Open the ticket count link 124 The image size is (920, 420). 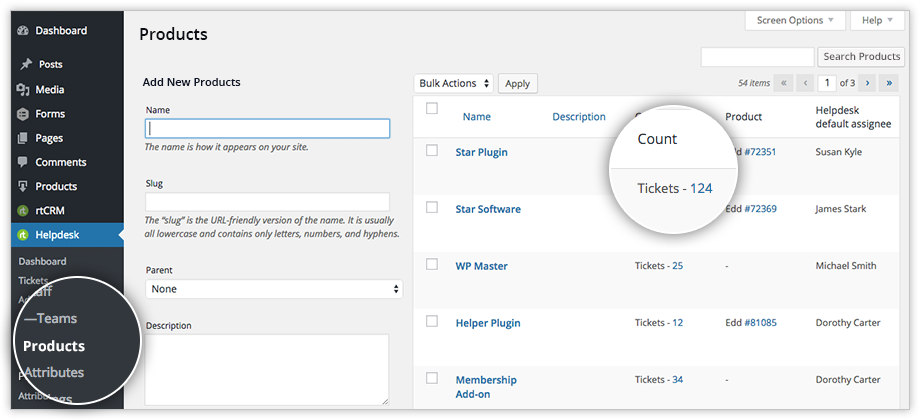(x=701, y=188)
